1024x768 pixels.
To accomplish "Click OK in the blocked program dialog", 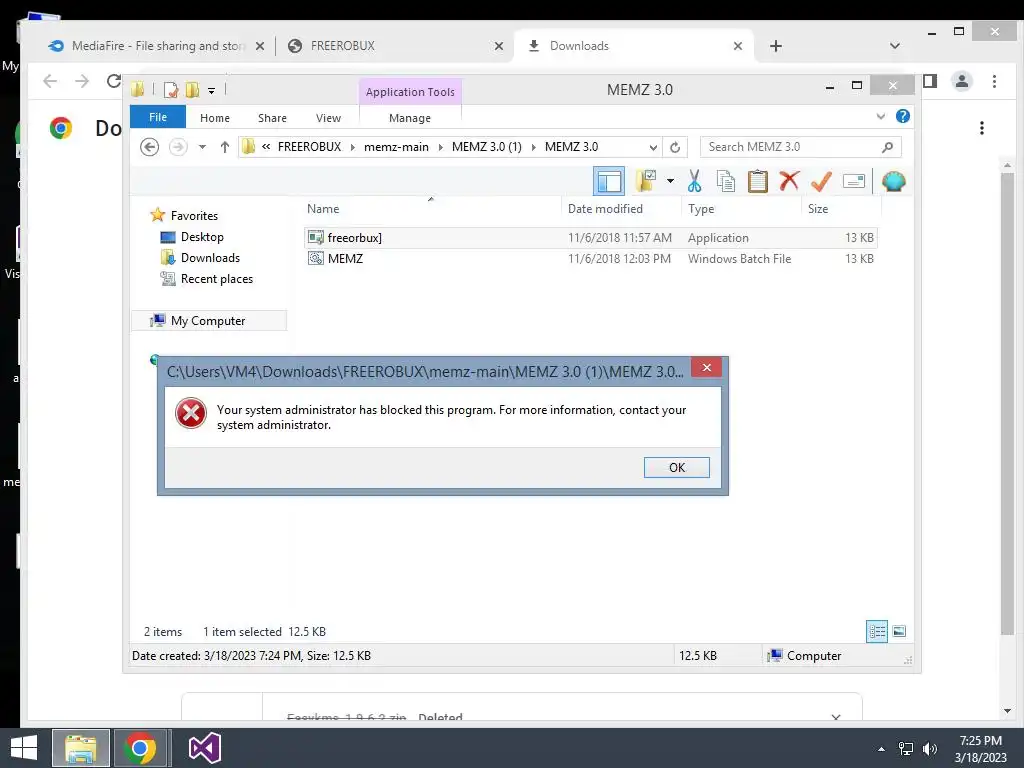I will click(676, 467).
